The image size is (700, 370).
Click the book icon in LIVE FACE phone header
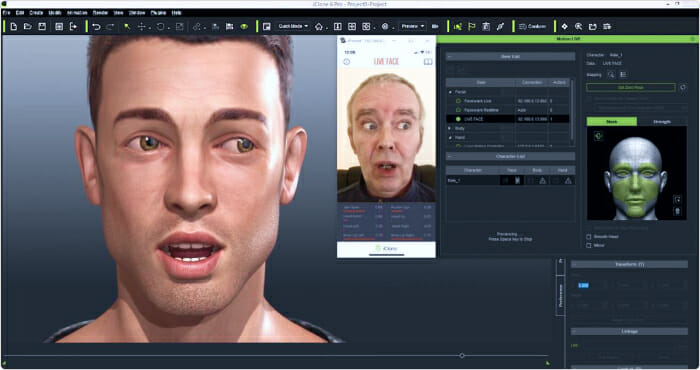[x=428, y=62]
